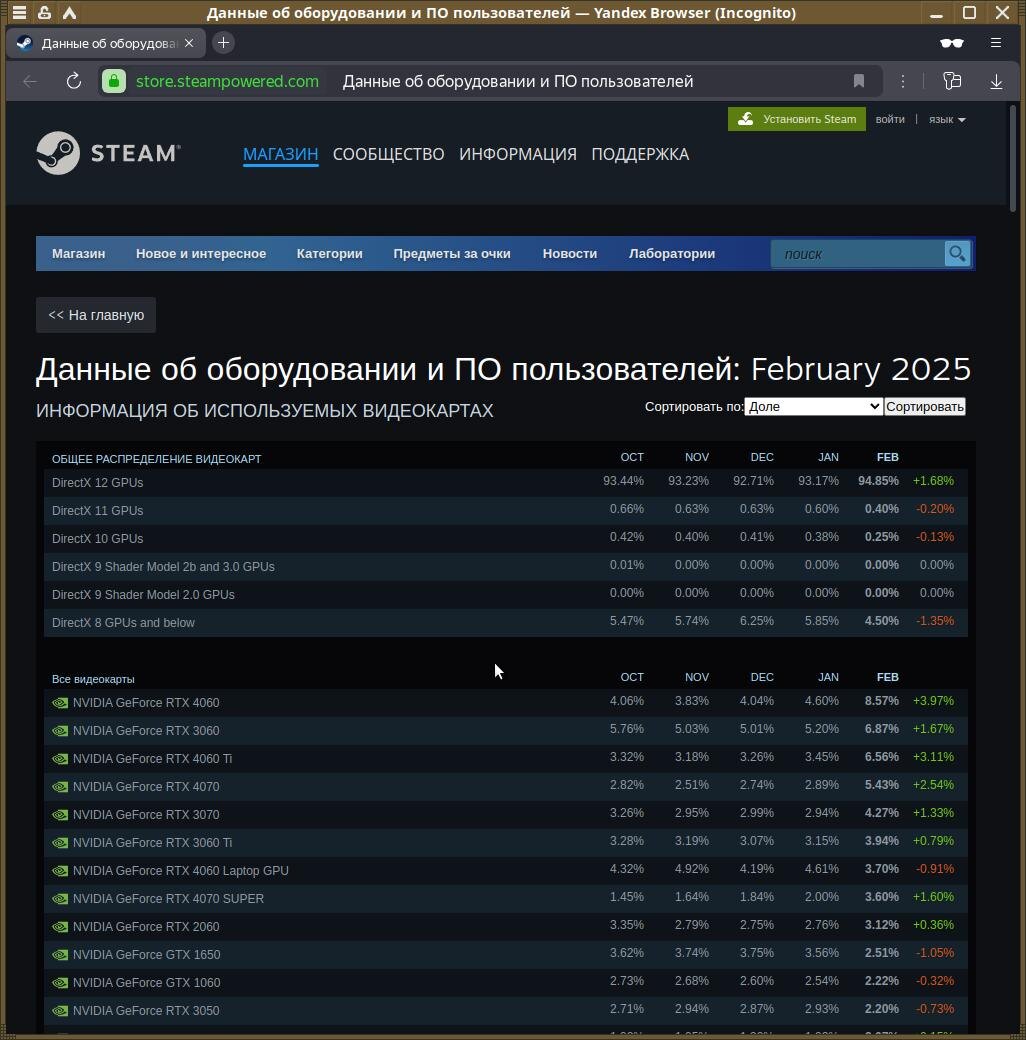This screenshot has width=1026, height=1040.
Task: Open the ПОДДЕРЖКА top menu
Action: [x=640, y=155]
